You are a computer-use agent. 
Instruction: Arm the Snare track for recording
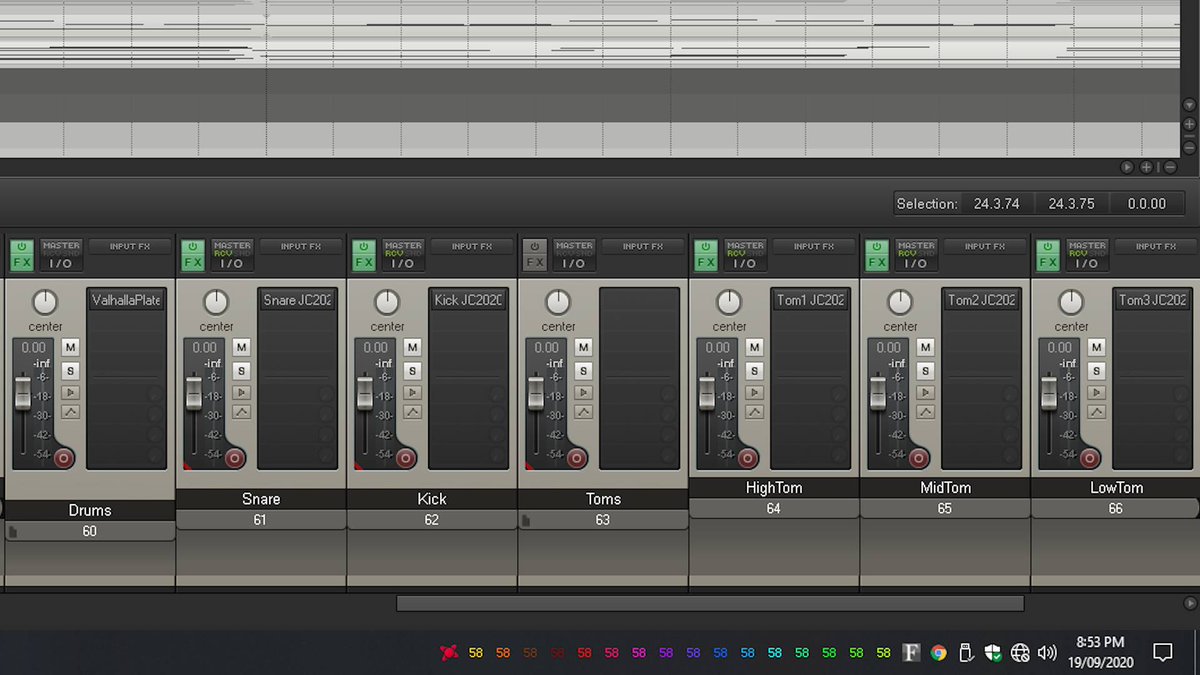(234, 458)
